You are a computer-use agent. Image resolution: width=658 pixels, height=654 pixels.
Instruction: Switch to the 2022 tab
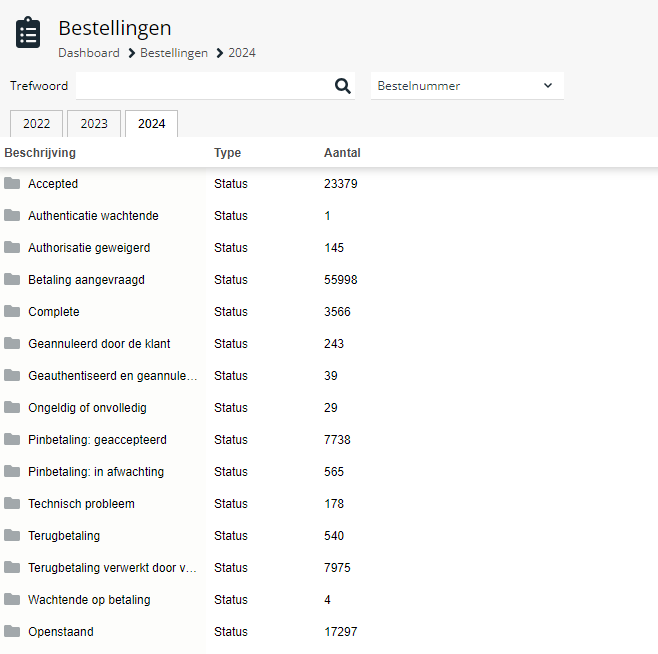click(37, 124)
